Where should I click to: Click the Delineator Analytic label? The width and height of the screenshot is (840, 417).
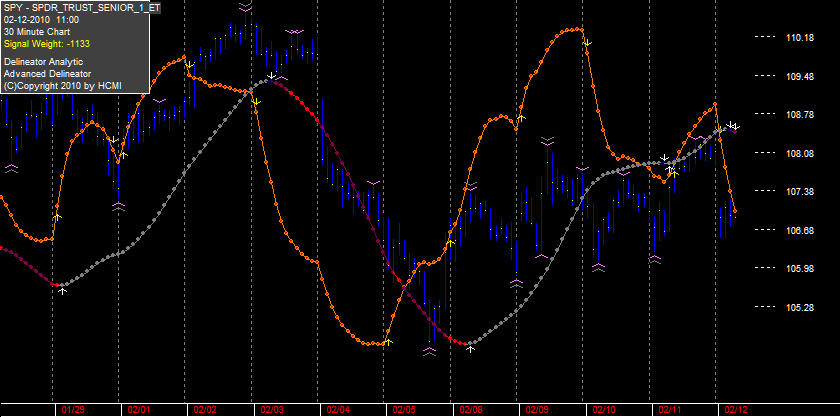pyautogui.click(x=43, y=62)
